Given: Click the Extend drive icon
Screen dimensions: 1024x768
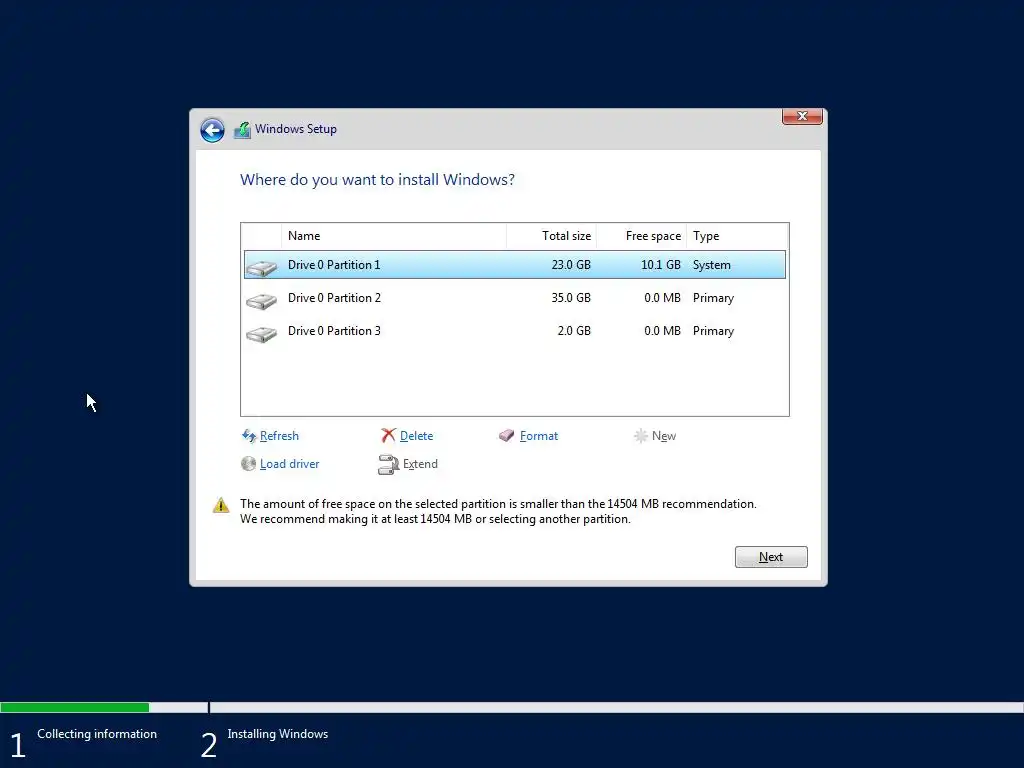Looking at the screenshot, I should pos(389,464).
